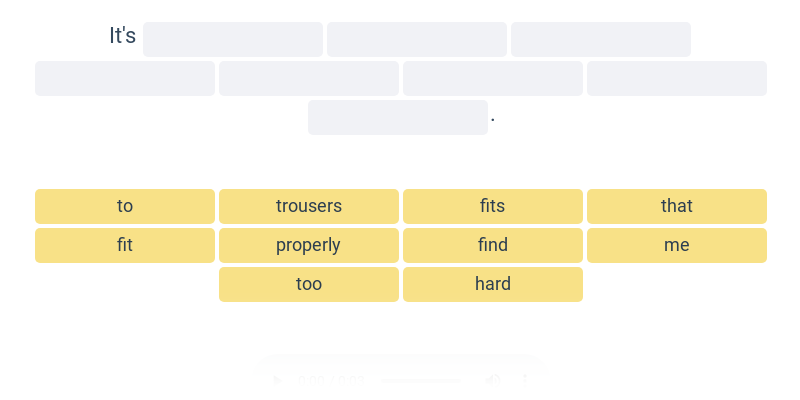The width and height of the screenshot is (800, 400).
Task: Click the third empty slot in first row
Action: pyautogui.click(x=601, y=39)
